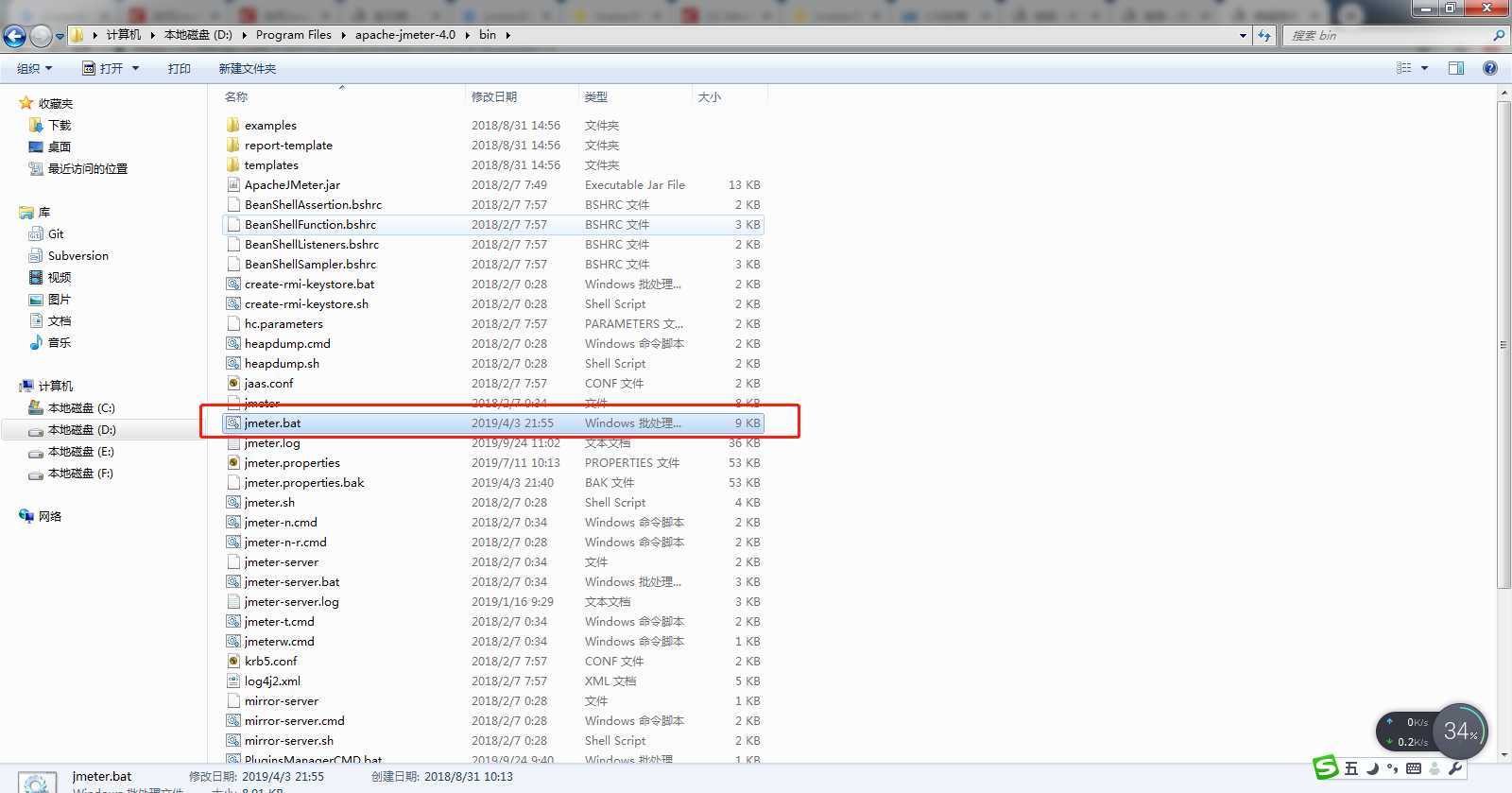Click the file list vertical scrollbar
Screen dimensions: 1512x793
[1503, 345]
